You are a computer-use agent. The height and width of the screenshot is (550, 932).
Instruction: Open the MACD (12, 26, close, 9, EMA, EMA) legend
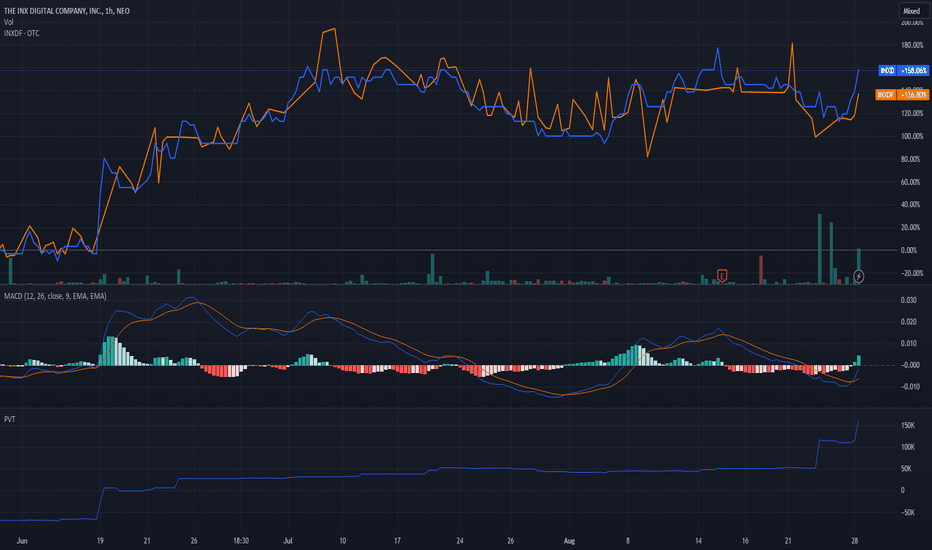55,296
